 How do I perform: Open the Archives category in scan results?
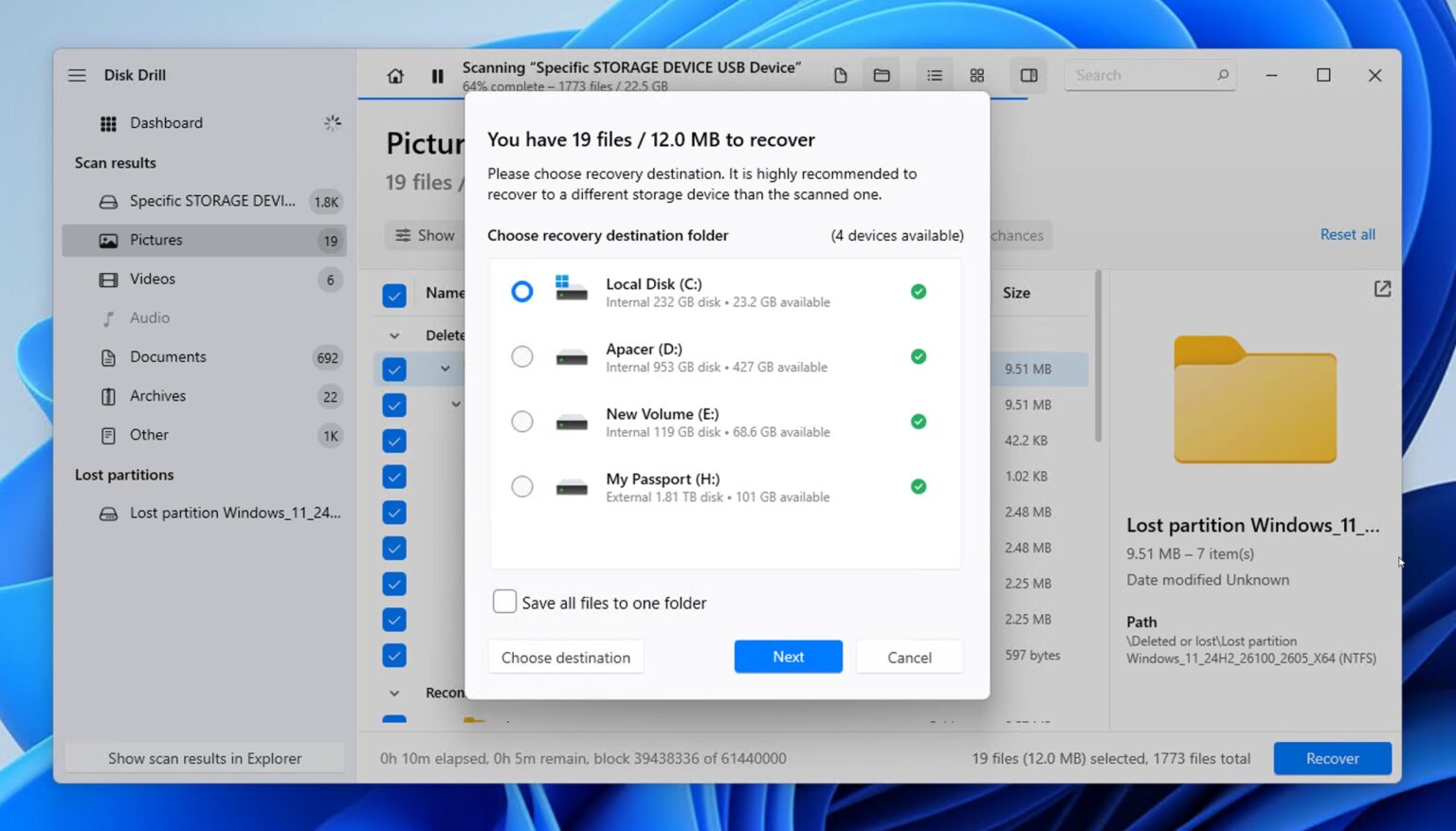157,396
